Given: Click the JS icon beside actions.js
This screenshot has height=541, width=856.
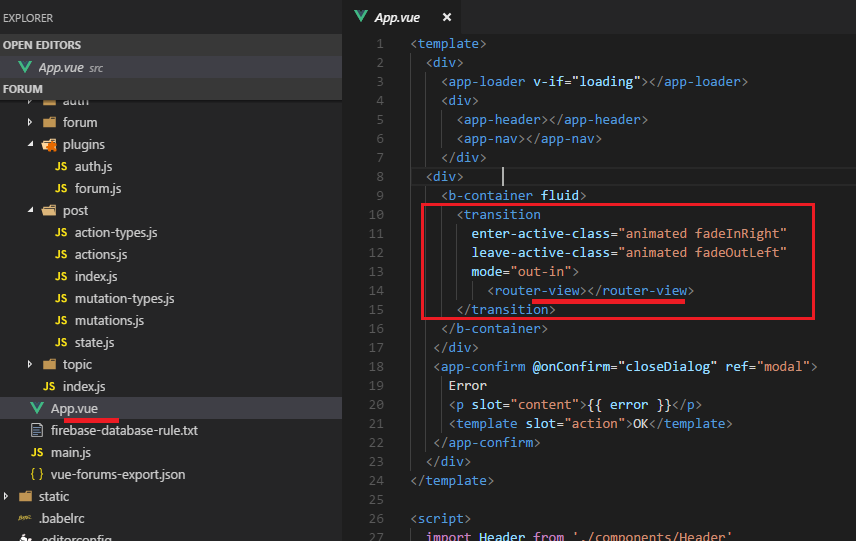Looking at the screenshot, I should click(61, 254).
